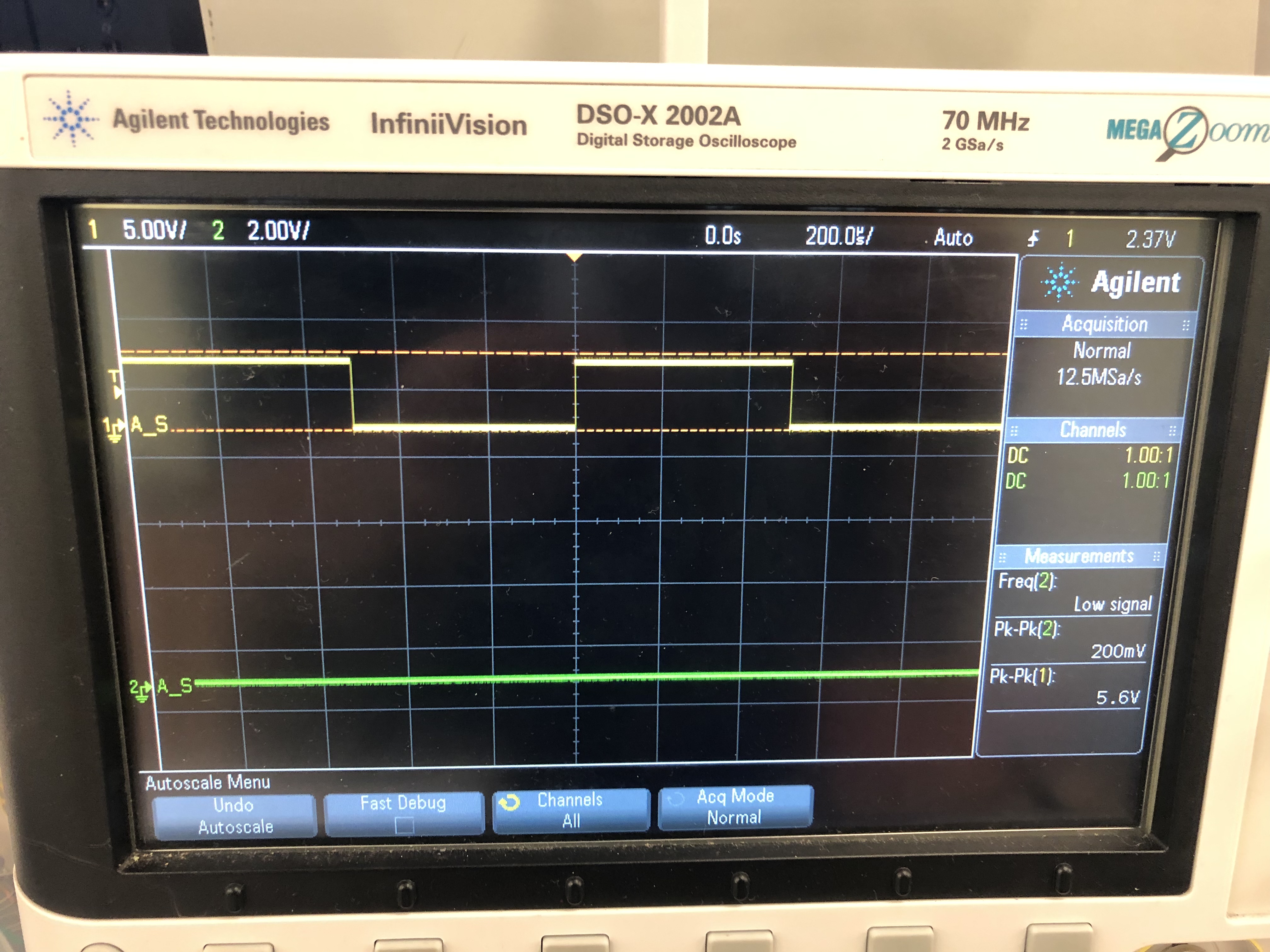This screenshot has width=1270, height=952.
Task: Click the 0.0s delay readout
Action: 723,235
